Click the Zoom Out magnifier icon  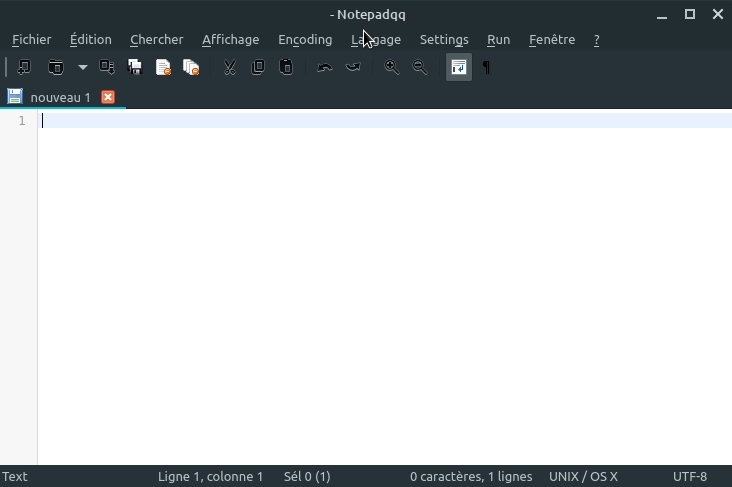pos(419,67)
